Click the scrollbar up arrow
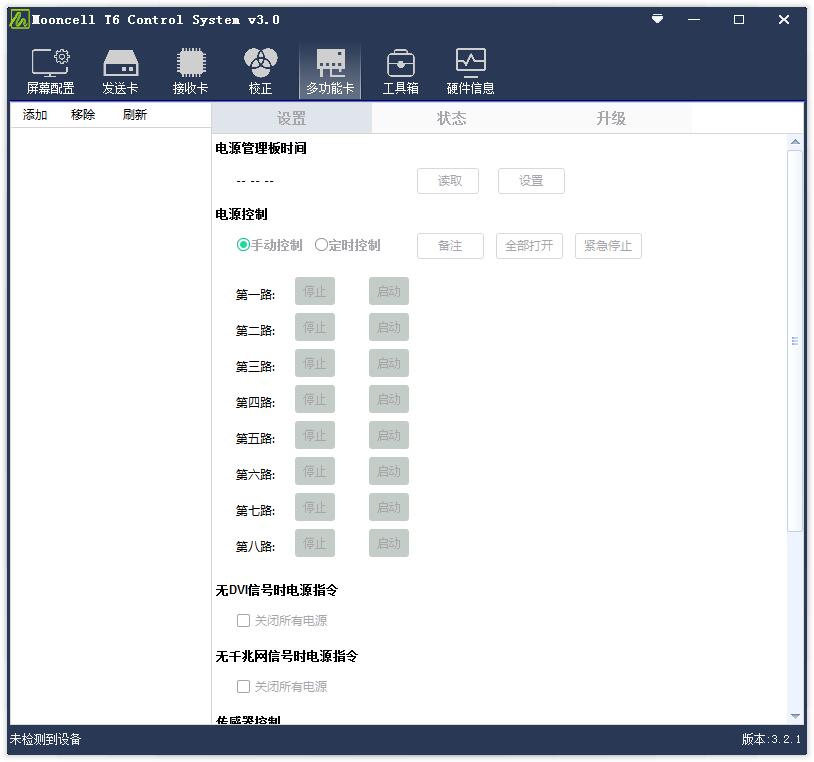The height and width of the screenshot is (762, 814). coord(795,142)
